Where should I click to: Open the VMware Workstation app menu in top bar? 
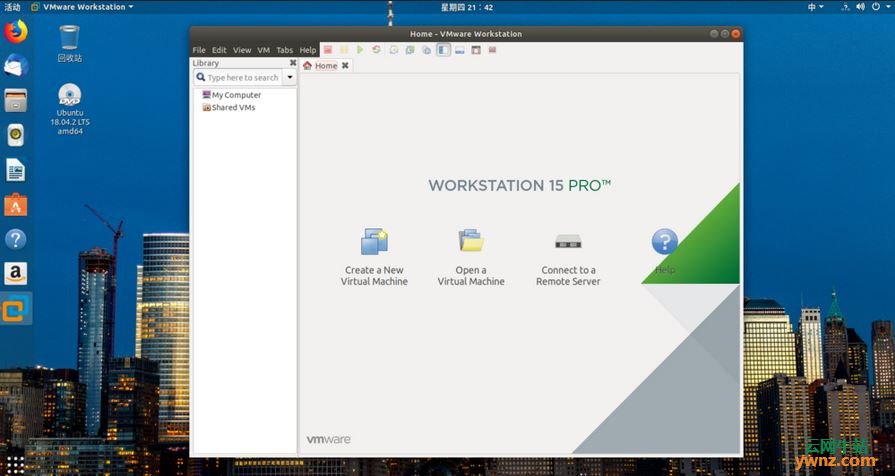click(82, 7)
